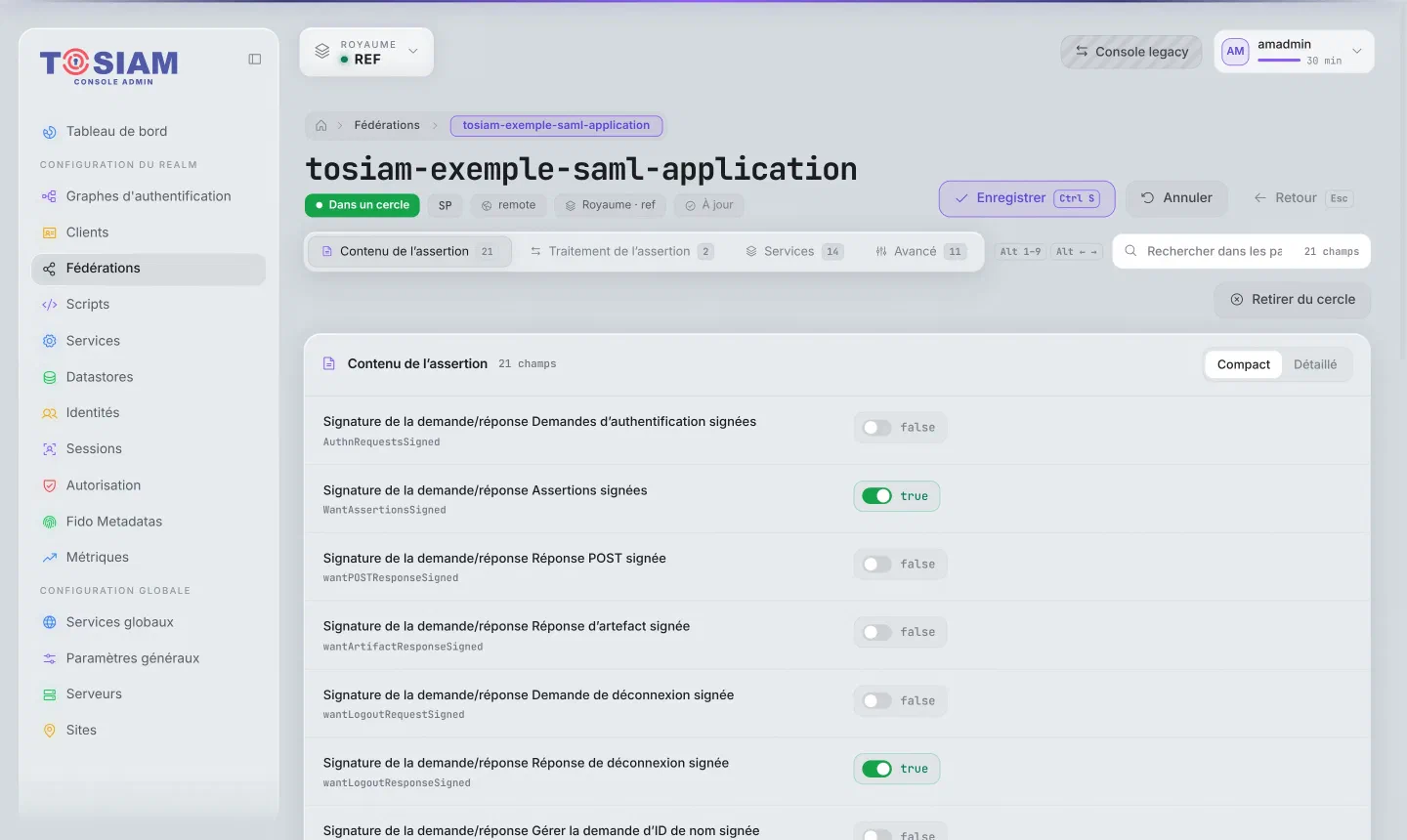Click the Serveurs sidebar icon

tap(49, 694)
